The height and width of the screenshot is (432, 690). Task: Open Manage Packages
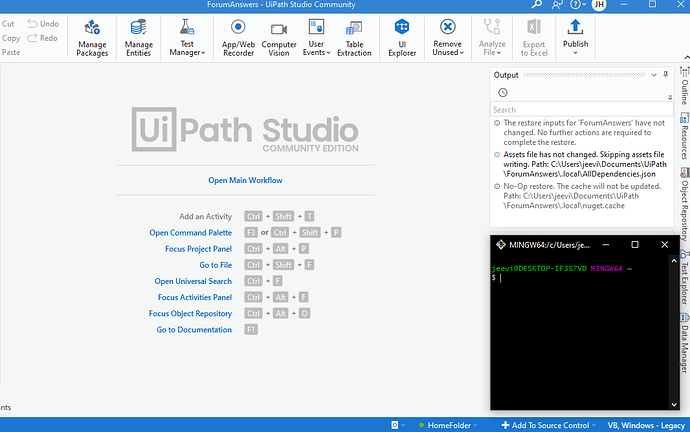click(x=92, y=38)
